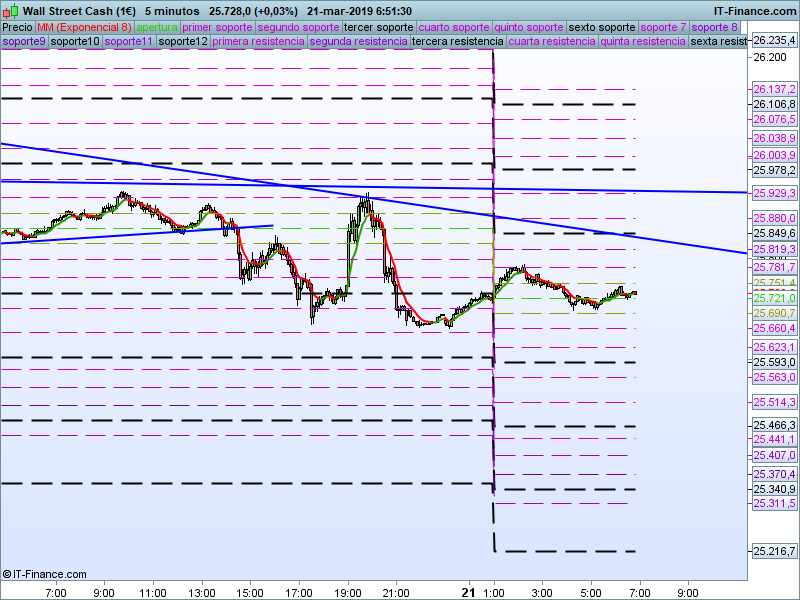The height and width of the screenshot is (600, 800).
Task: Click the 25.514,3 price axis label
Action: tap(774, 402)
